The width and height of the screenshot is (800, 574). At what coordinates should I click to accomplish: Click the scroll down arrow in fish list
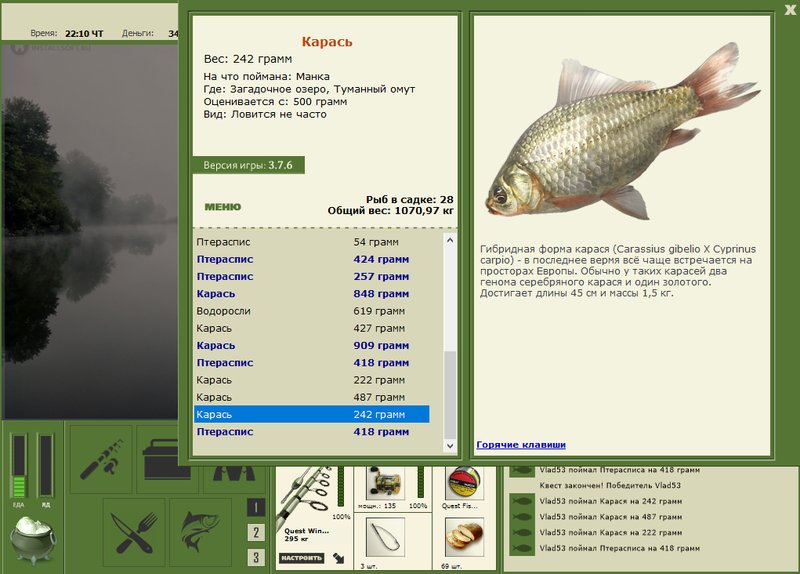point(449,446)
